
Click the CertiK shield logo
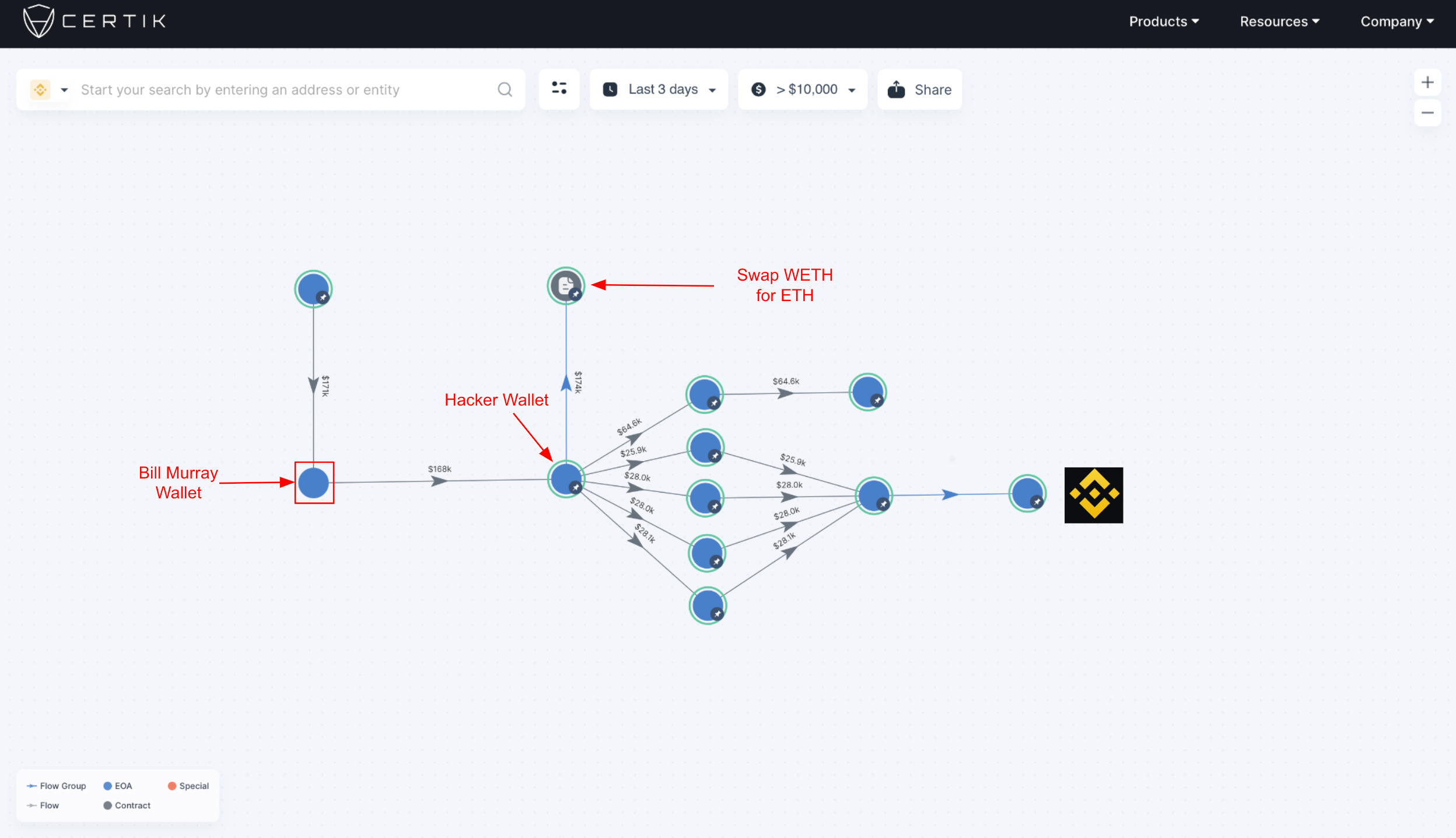(38, 21)
